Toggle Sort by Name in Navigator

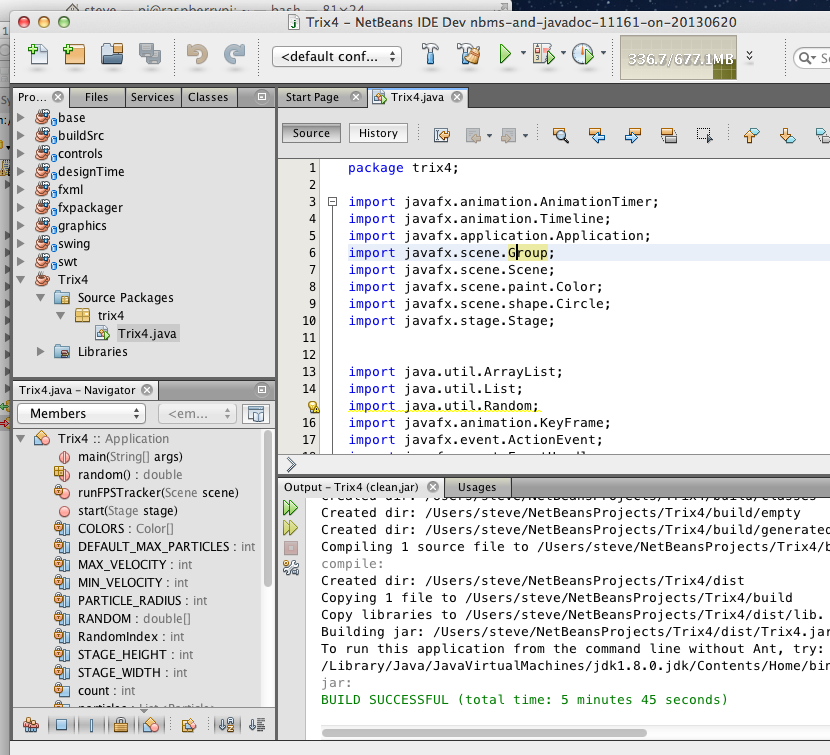click(226, 725)
